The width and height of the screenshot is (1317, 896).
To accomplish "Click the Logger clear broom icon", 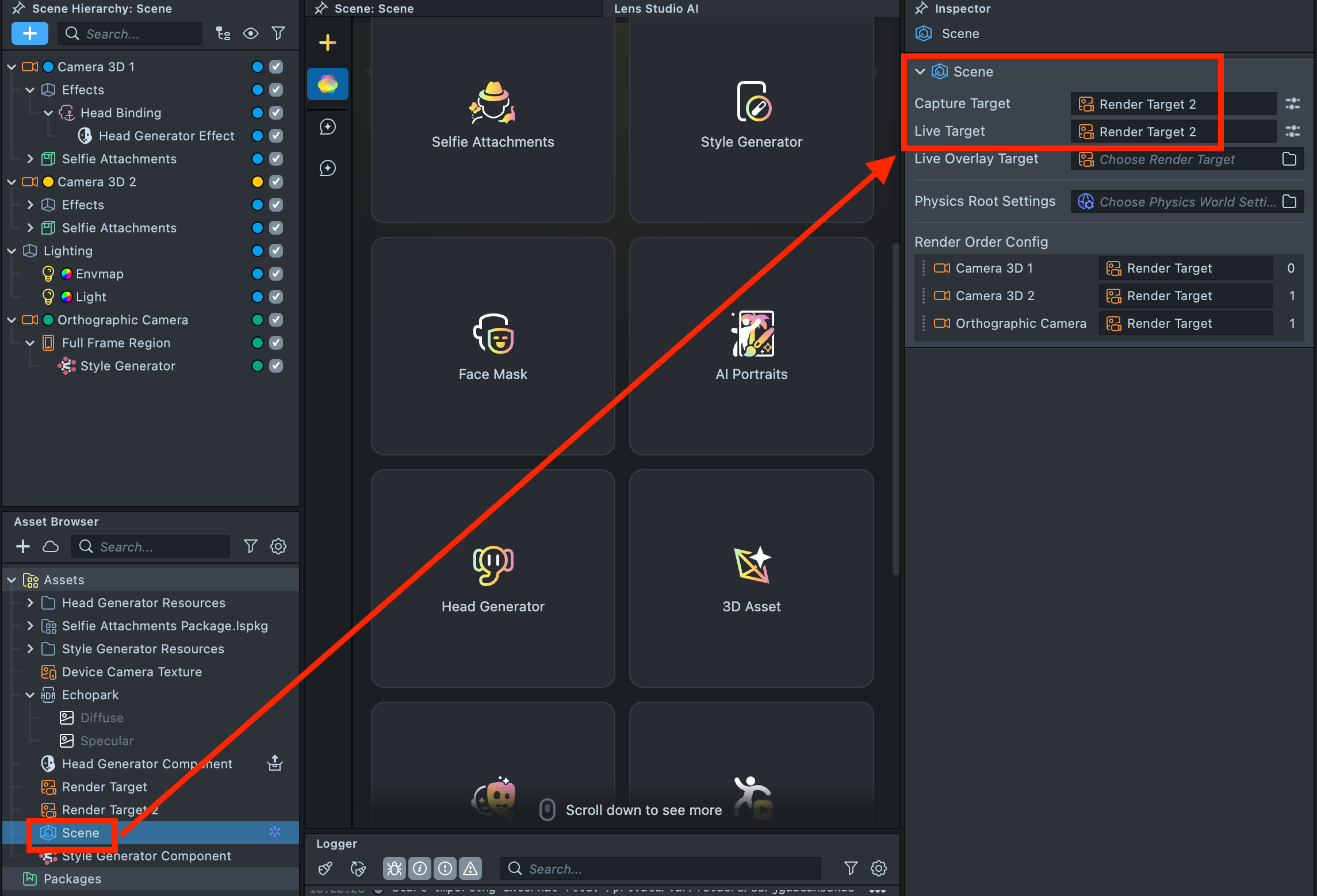I will pyautogui.click(x=326, y=868).
